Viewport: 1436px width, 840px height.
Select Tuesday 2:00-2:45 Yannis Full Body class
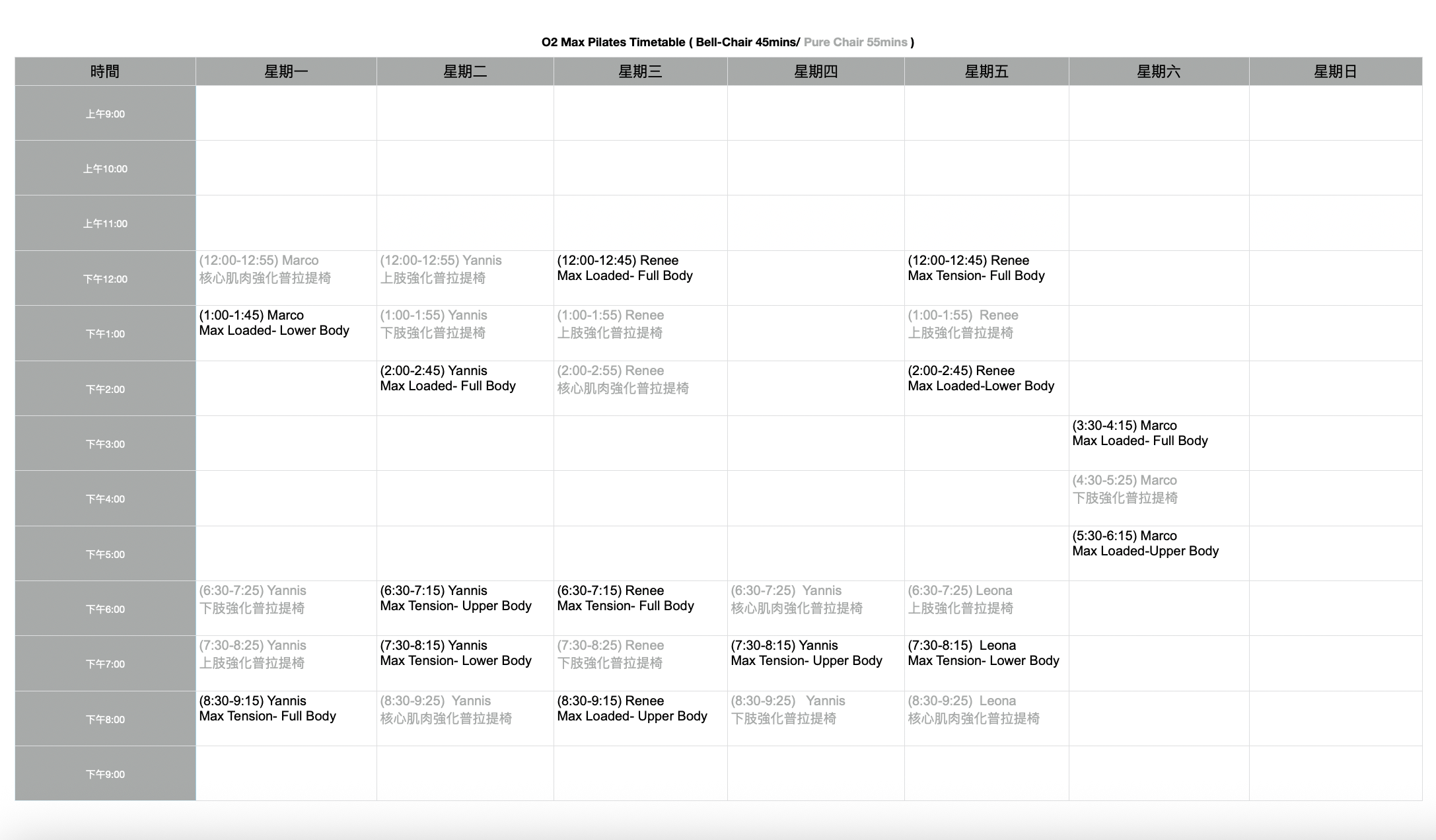pos(465,388)
